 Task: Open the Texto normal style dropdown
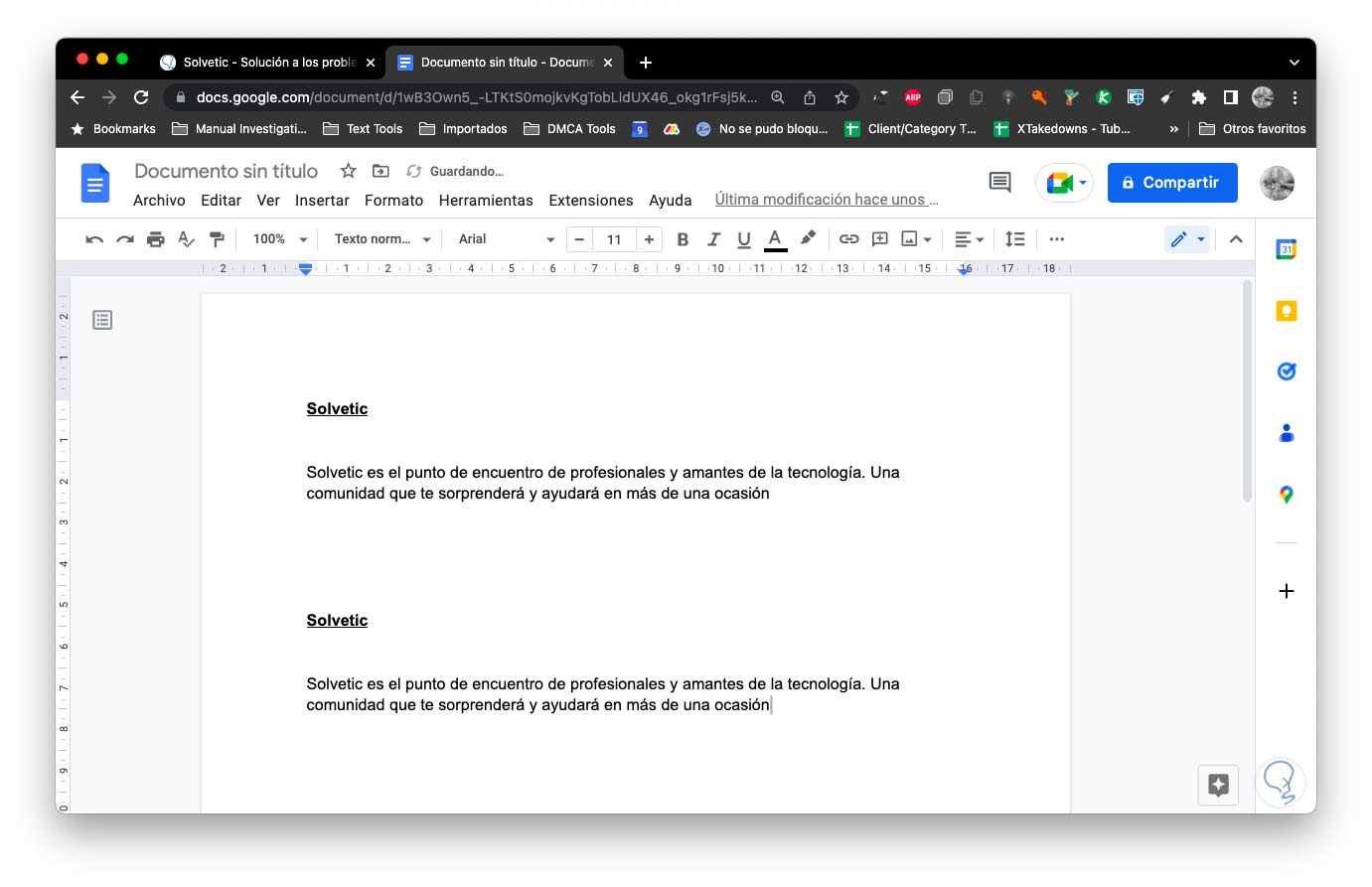pyautogui.click(x=382, y=239)
